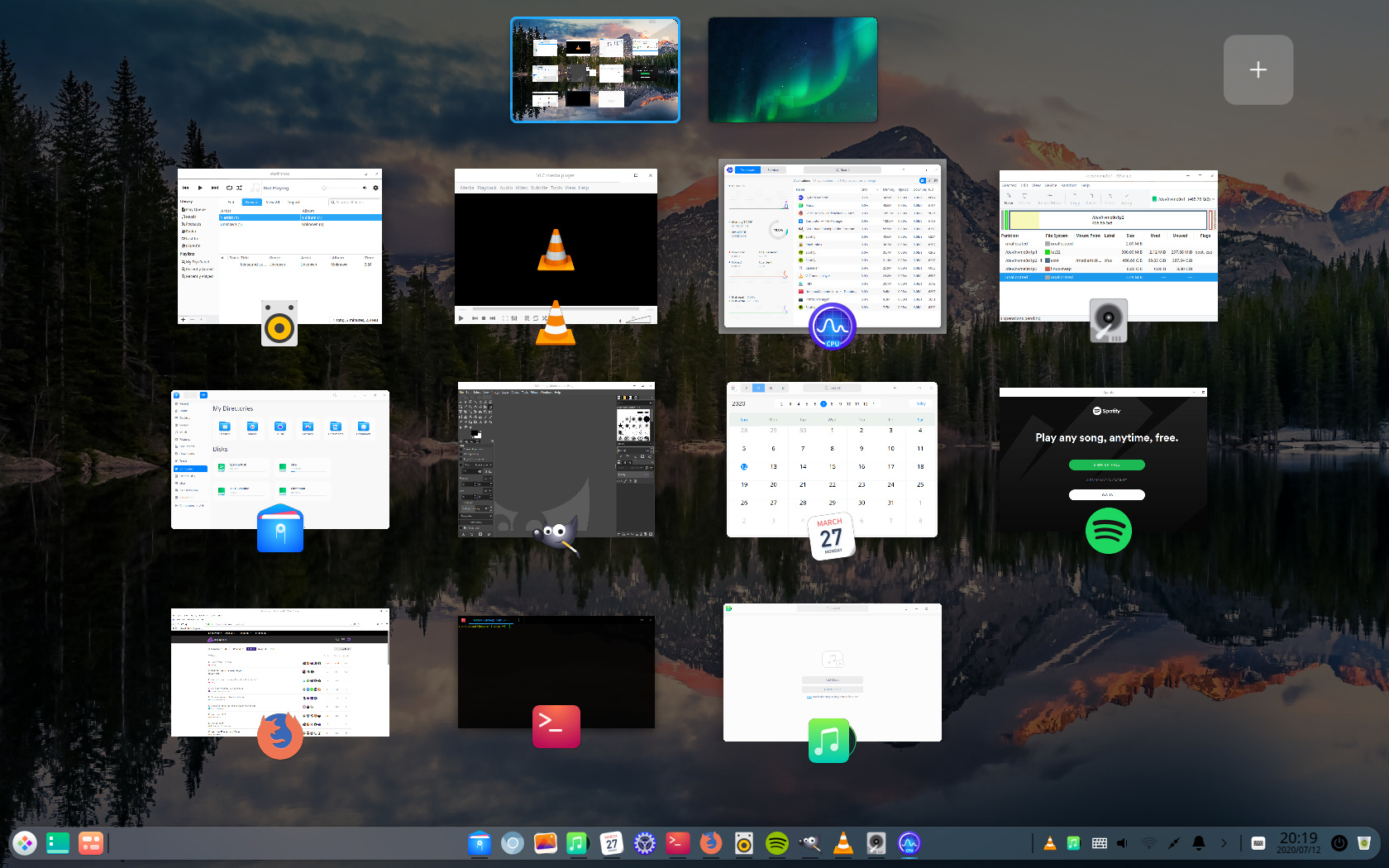Viewport: 1389px width, 868px height.
Task: Select the first workspace thumbnail
Action: click(x=595, y=70)
